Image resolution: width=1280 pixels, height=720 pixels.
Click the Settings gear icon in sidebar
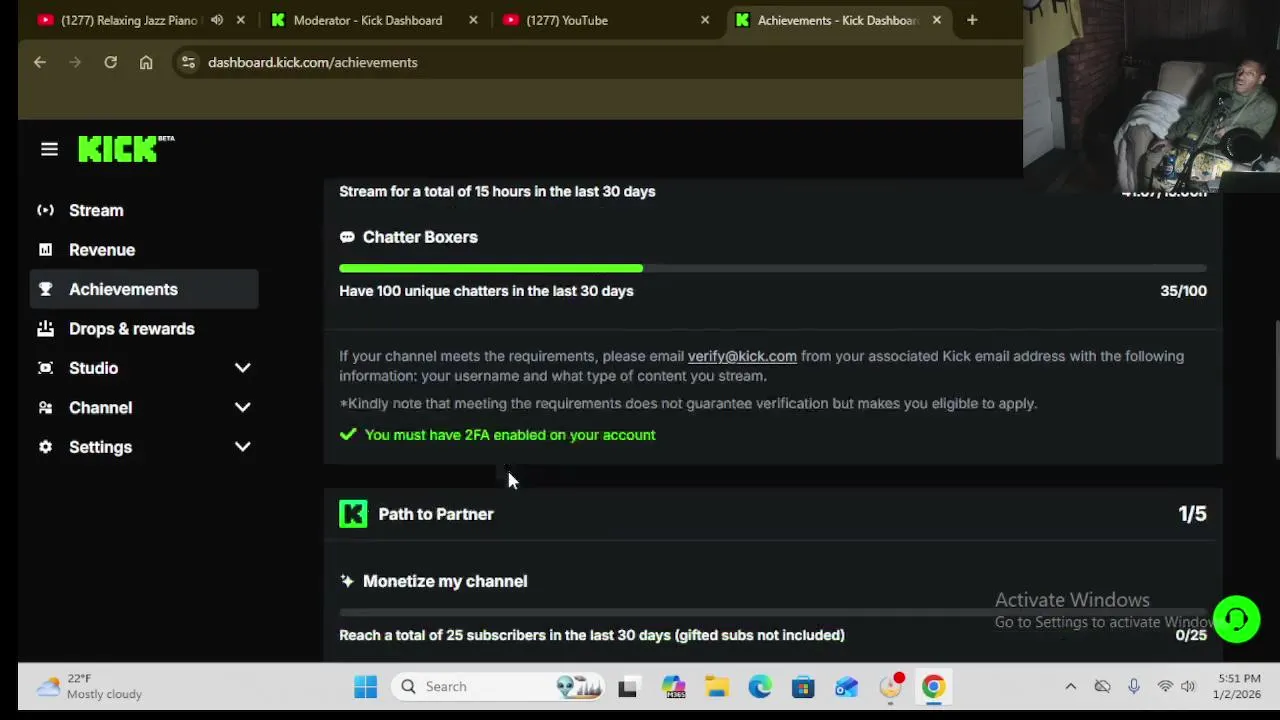click(45, 447)
